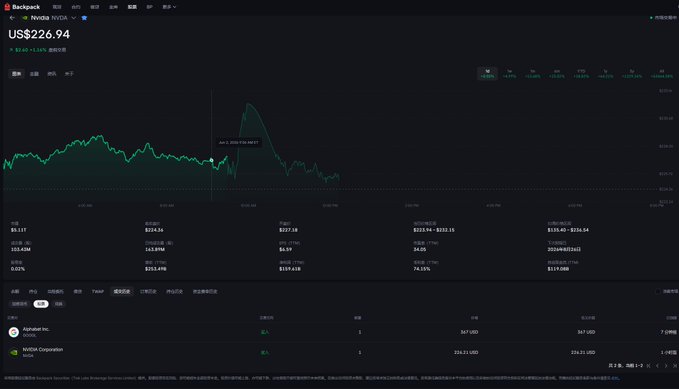Tick the checkbox beside the bottom tab bar

pyautogui.click(x=657, y=292)
